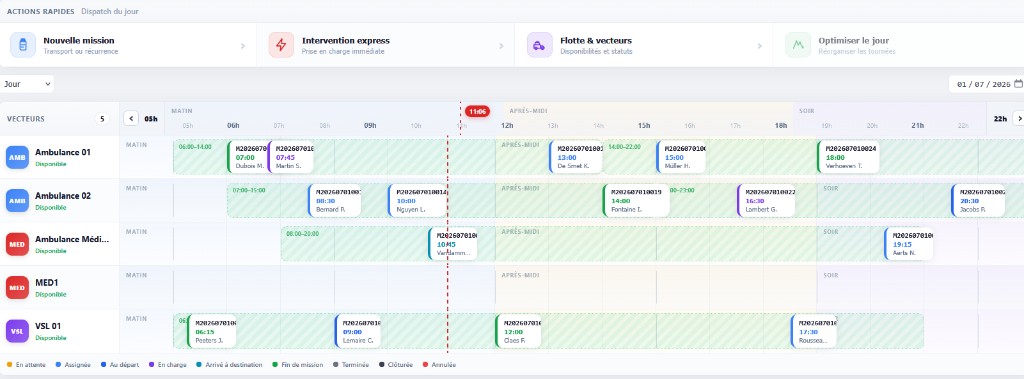This screenshot has width=1024, height=379.
Task: Click the 12h hour header
Action: point(507,125)
